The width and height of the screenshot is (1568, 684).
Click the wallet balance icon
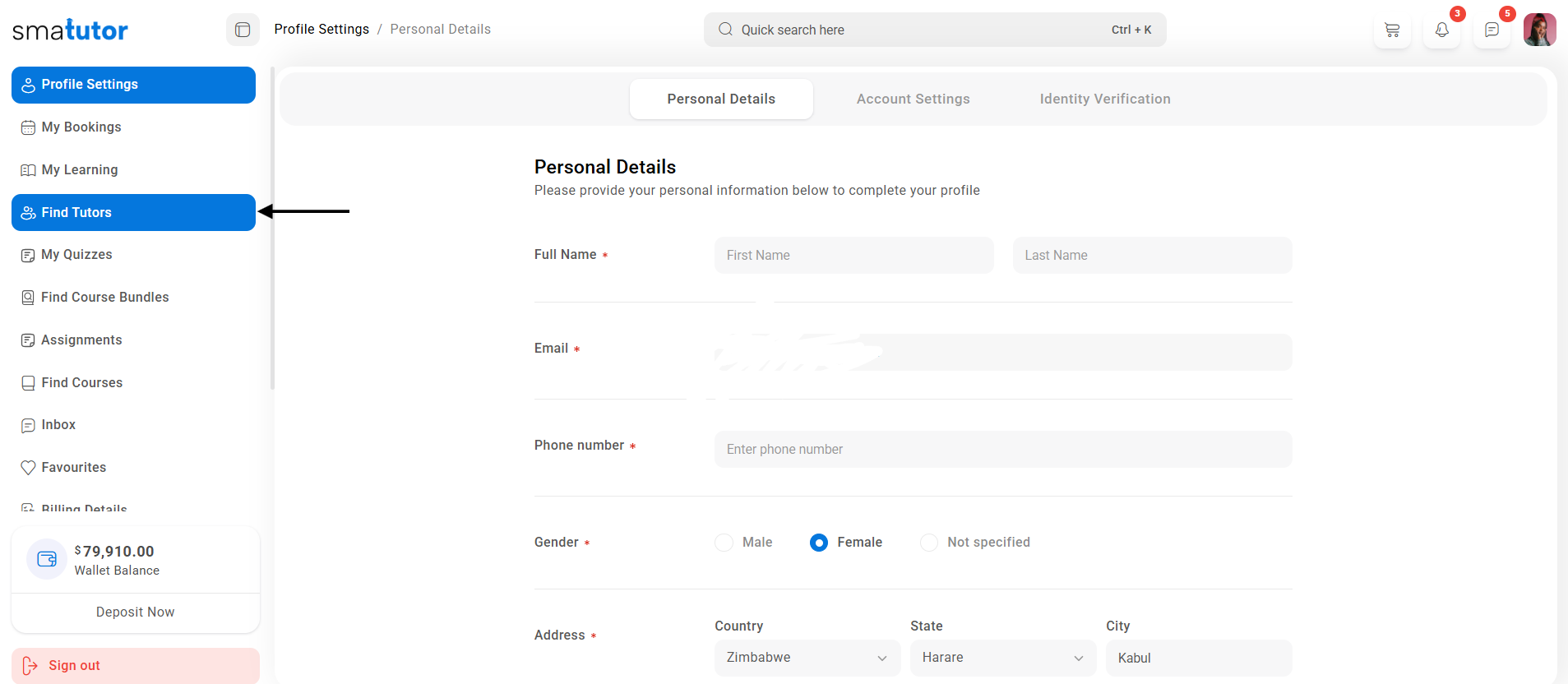[x=47, y=559]
